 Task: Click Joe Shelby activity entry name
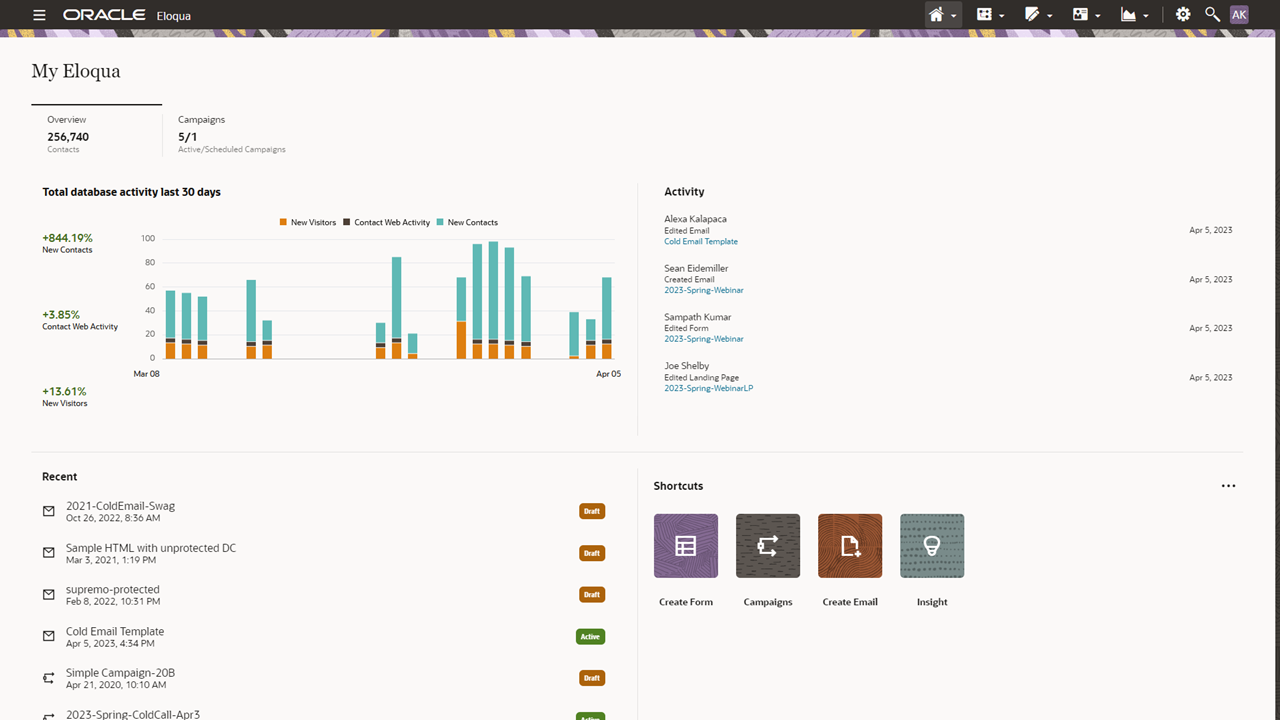686,366
